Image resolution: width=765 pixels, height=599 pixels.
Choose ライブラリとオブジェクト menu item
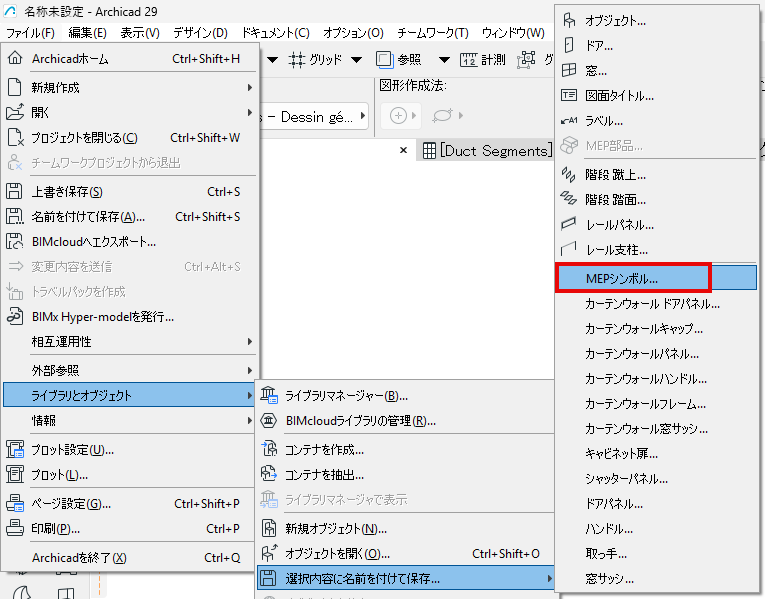(129, 395)
